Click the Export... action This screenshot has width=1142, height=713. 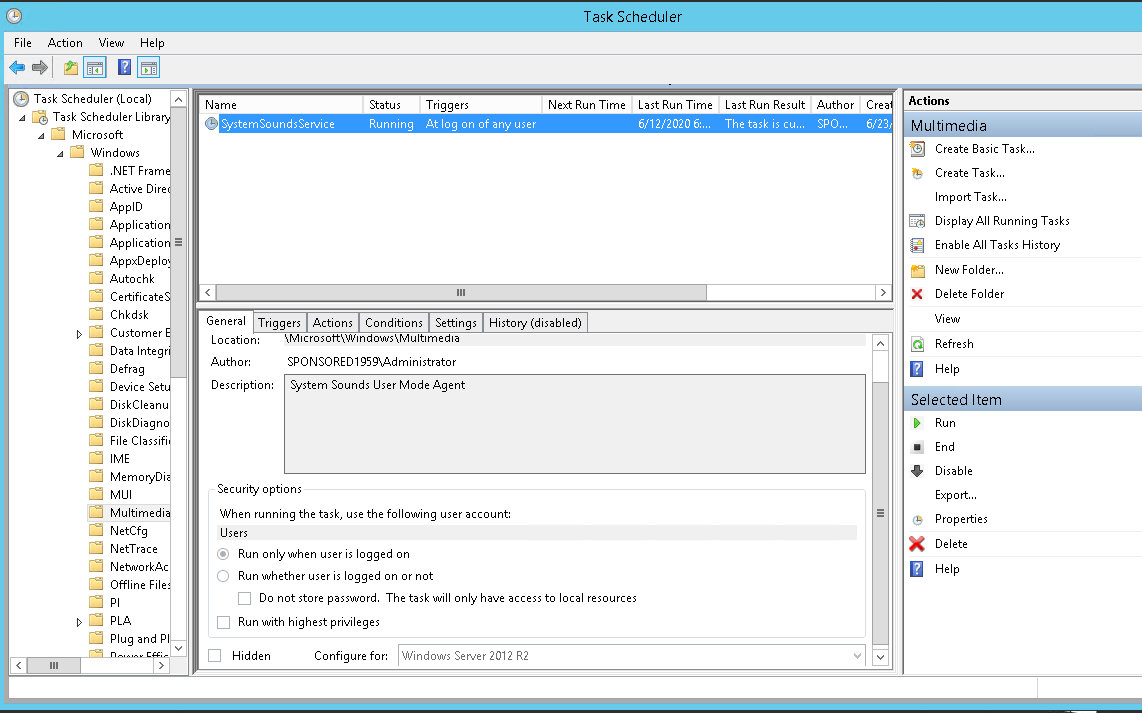tap(955, 495)
